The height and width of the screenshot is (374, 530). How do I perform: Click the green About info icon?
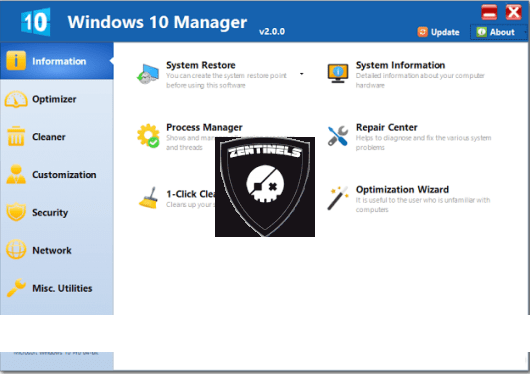click(481, 32)
